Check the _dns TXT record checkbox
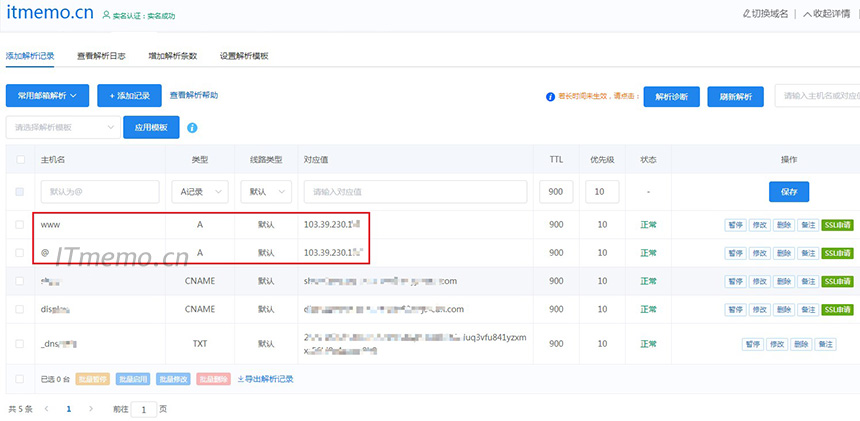 point(20,344)
